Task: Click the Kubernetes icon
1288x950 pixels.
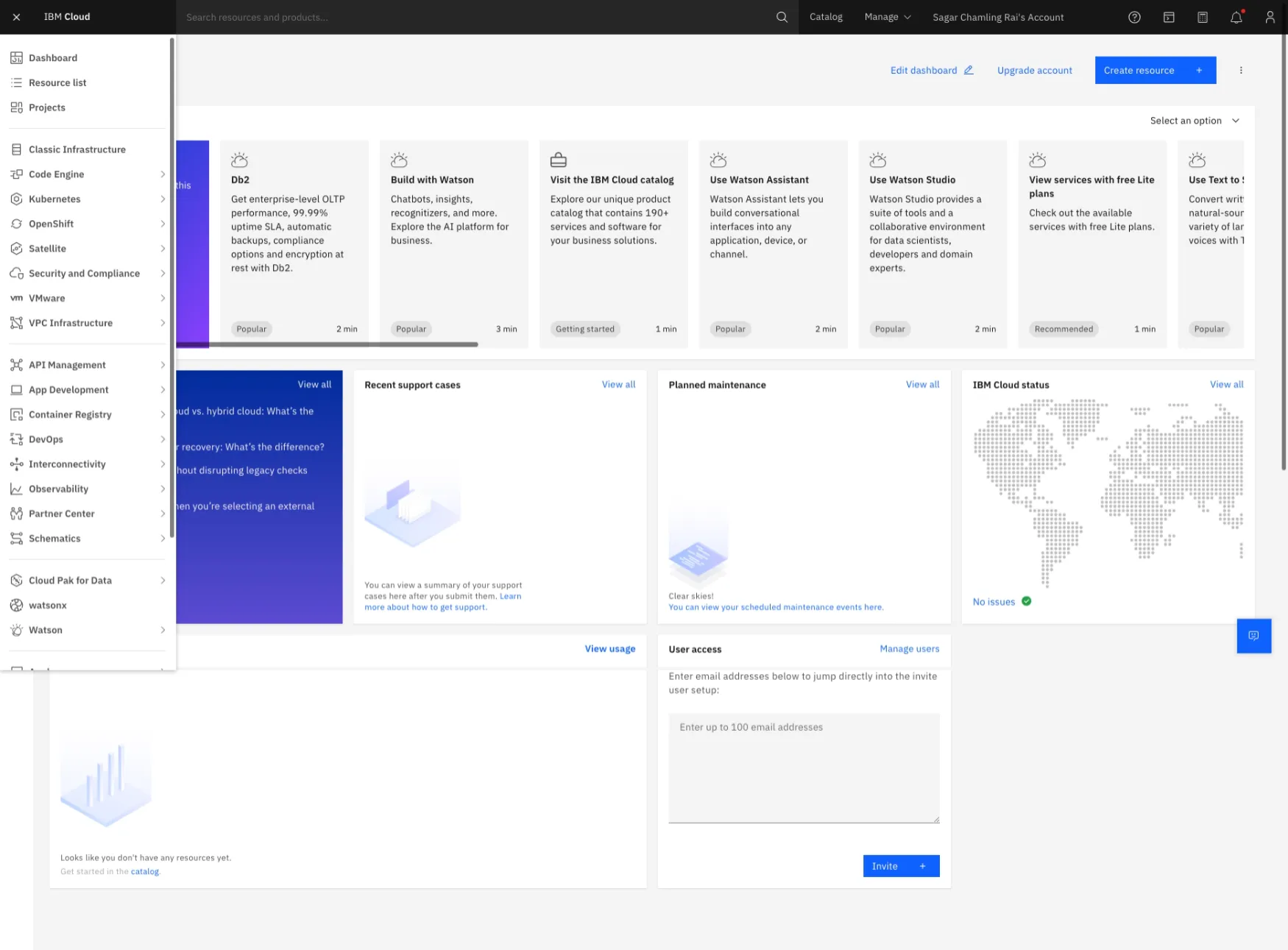Action: (16, 199)
